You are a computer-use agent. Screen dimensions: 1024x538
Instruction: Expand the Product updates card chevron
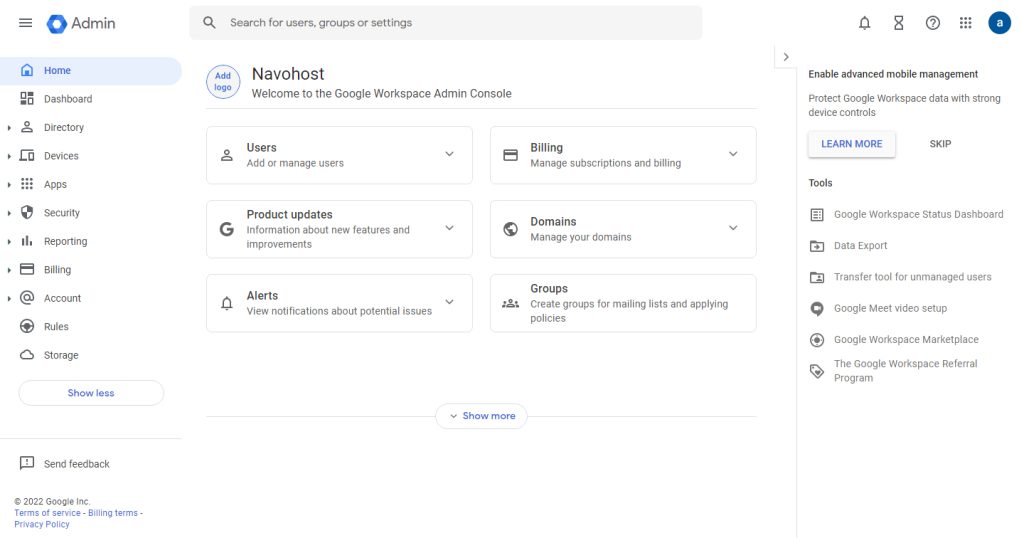coord(449,228)
